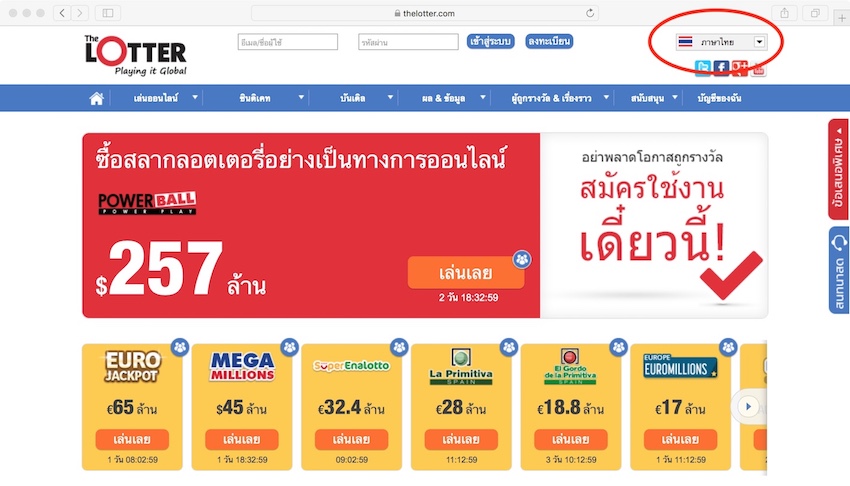The height and width of the screenshot is (486, 850).
Task: Advance the lottery carousel with the arrow
Action: coord(748,406)
